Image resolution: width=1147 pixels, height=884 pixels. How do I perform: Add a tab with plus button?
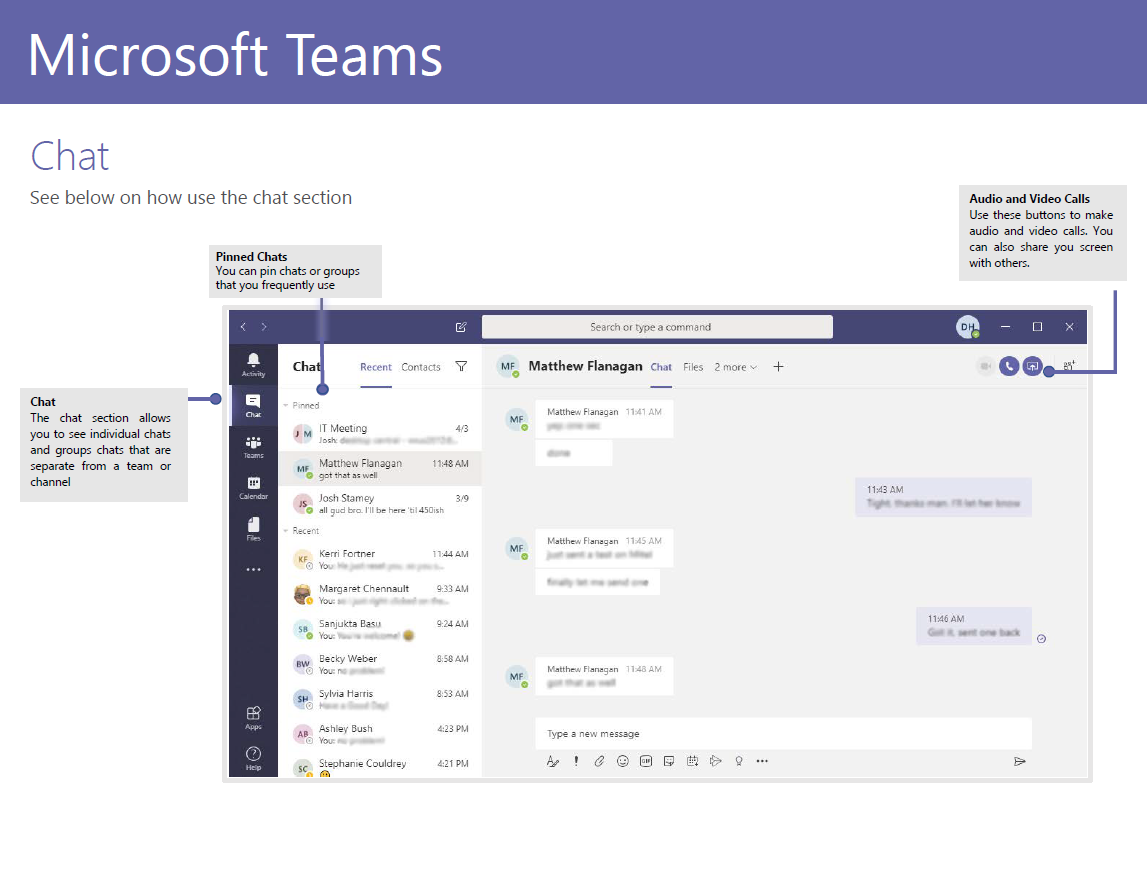point(778,367)
